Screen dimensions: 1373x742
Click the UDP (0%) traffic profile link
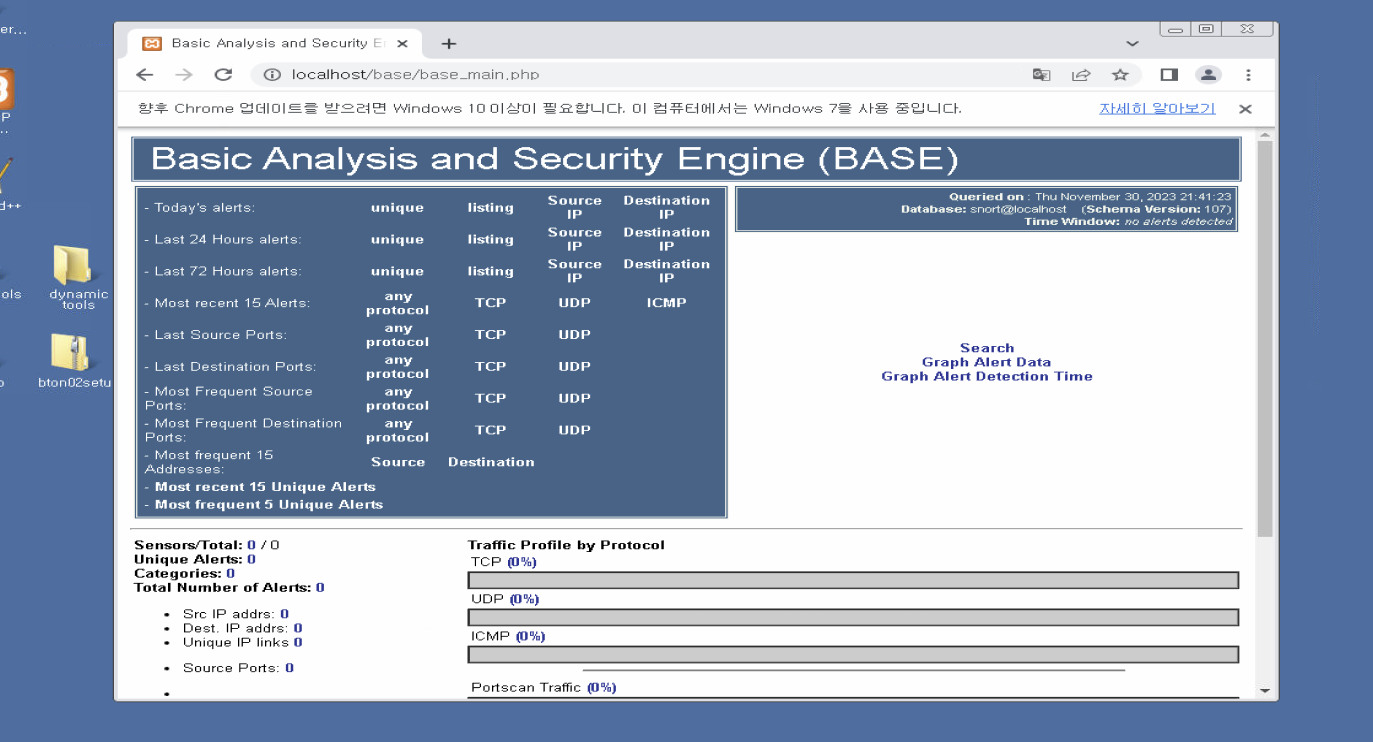click(x=524, y=599)
